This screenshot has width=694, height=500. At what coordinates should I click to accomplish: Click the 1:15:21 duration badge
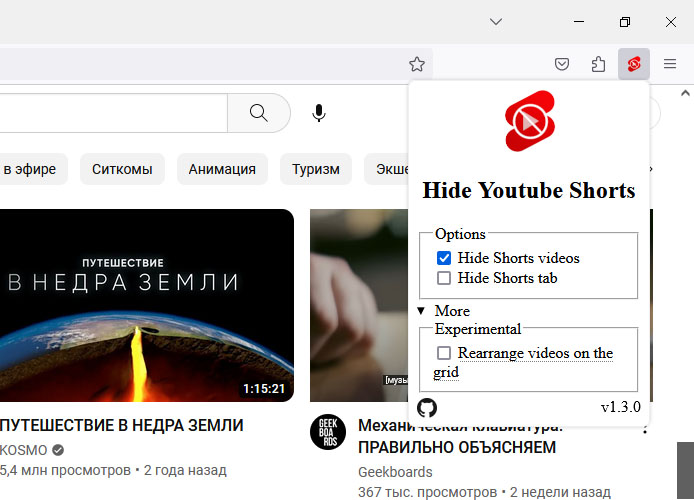click(264, 388)
